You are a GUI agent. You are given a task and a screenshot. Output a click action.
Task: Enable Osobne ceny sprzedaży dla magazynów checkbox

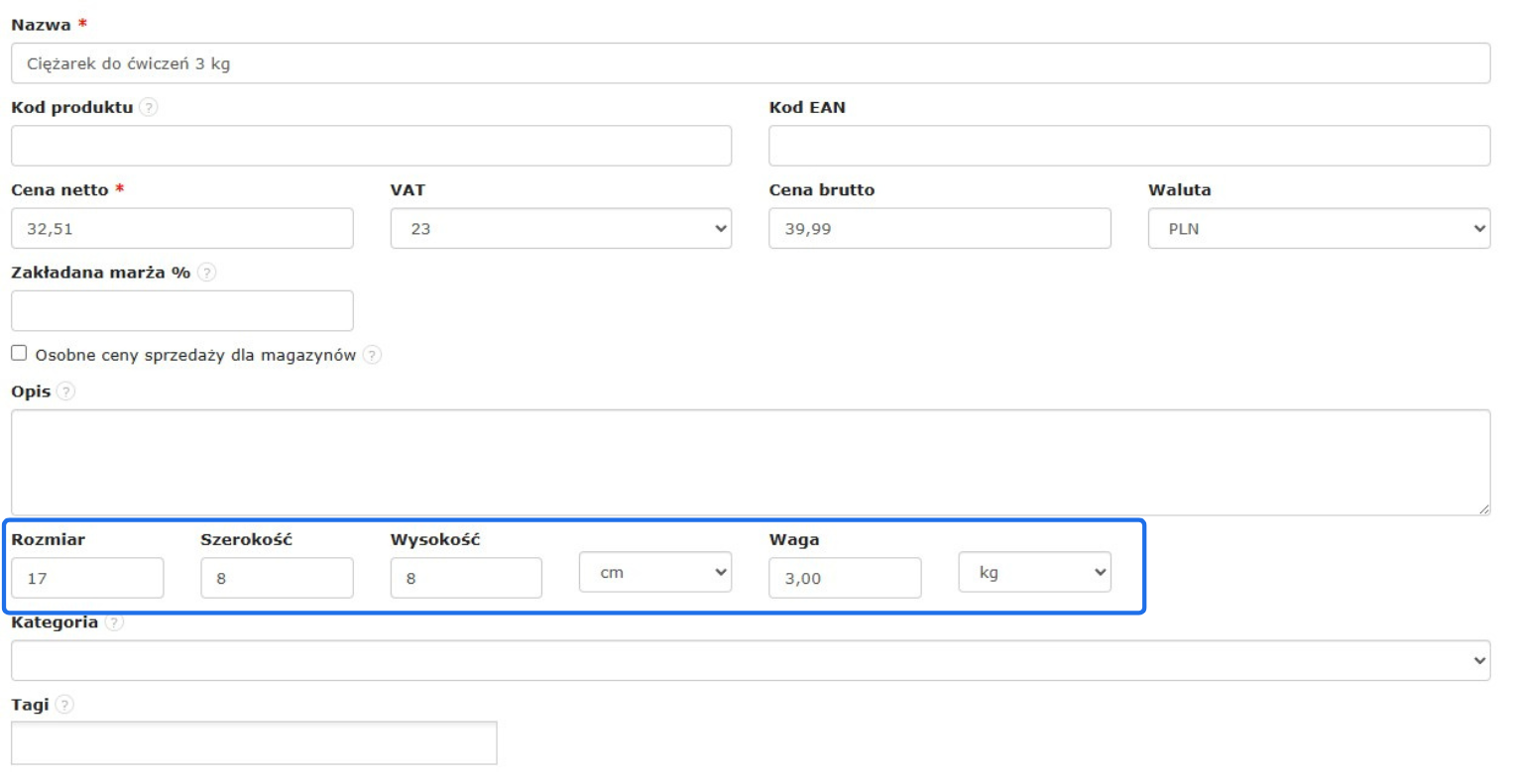click(x=20, y=354)
